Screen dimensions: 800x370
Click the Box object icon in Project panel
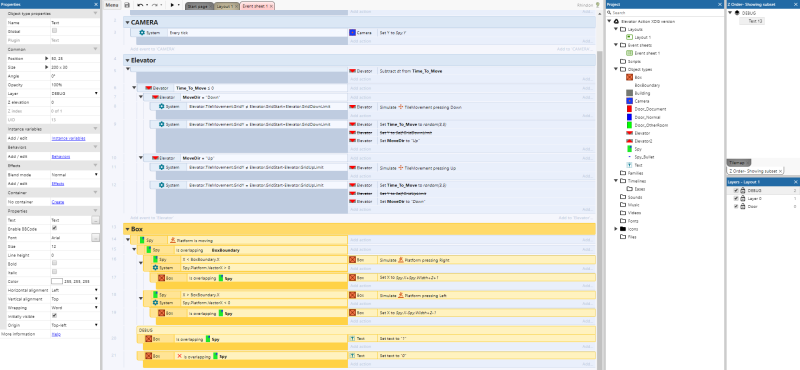(x=629, y=77)
